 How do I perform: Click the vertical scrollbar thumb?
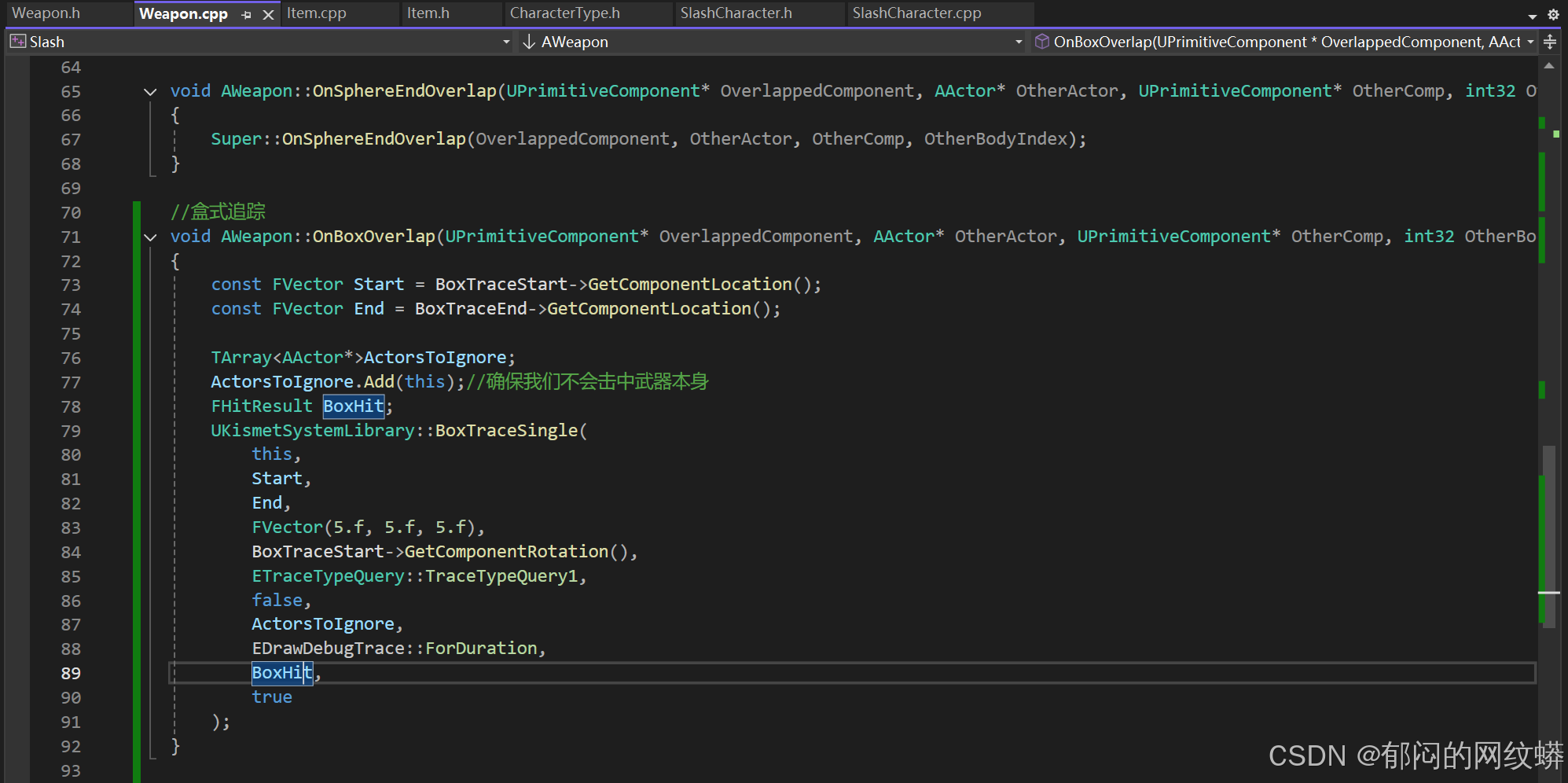tap(1549, 536)
